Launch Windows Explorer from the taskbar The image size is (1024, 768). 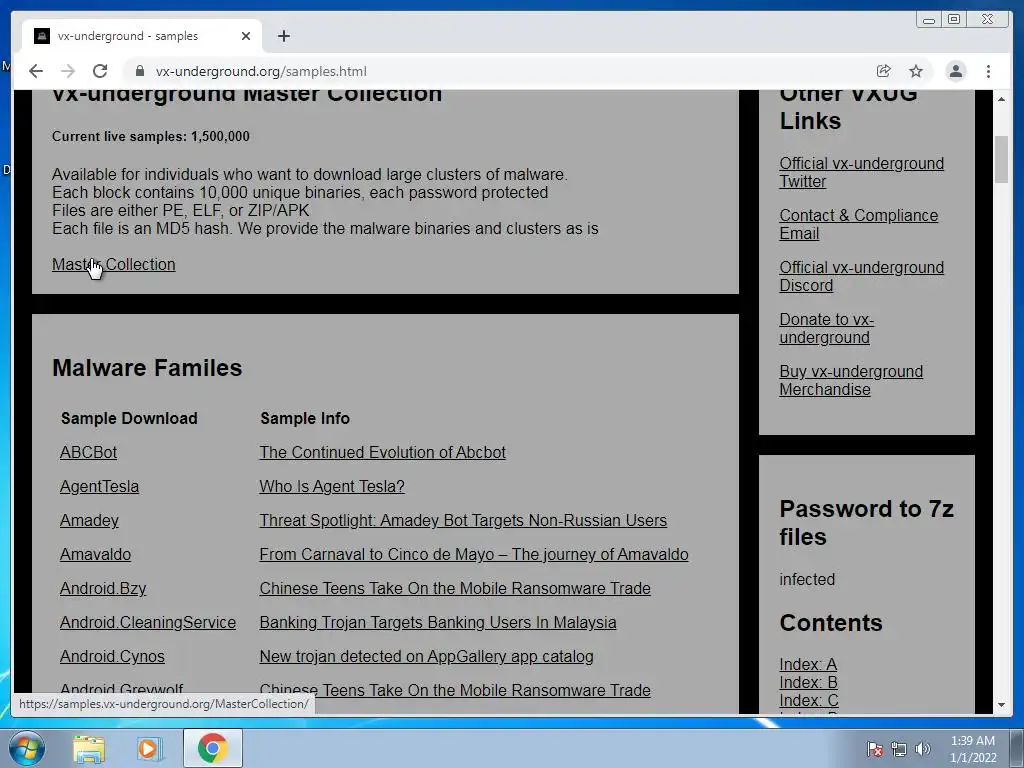89,748
